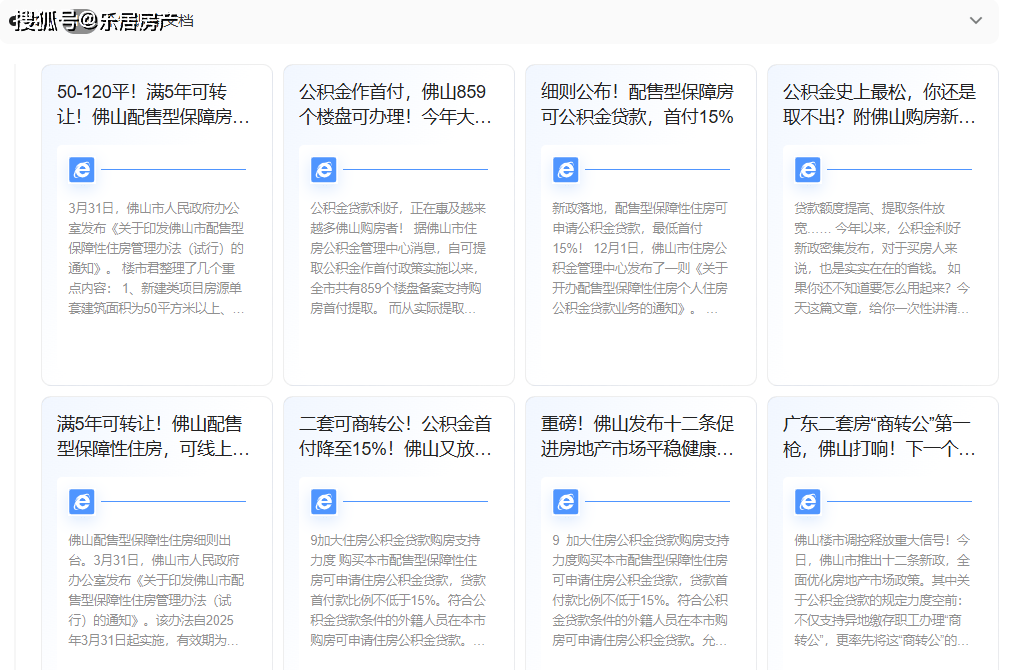The height and width of the screenshot is (670, 1015).
Task: Click summary text starting '贷款额度提高、提取条件放宽'
Action: tap(882, 258)
